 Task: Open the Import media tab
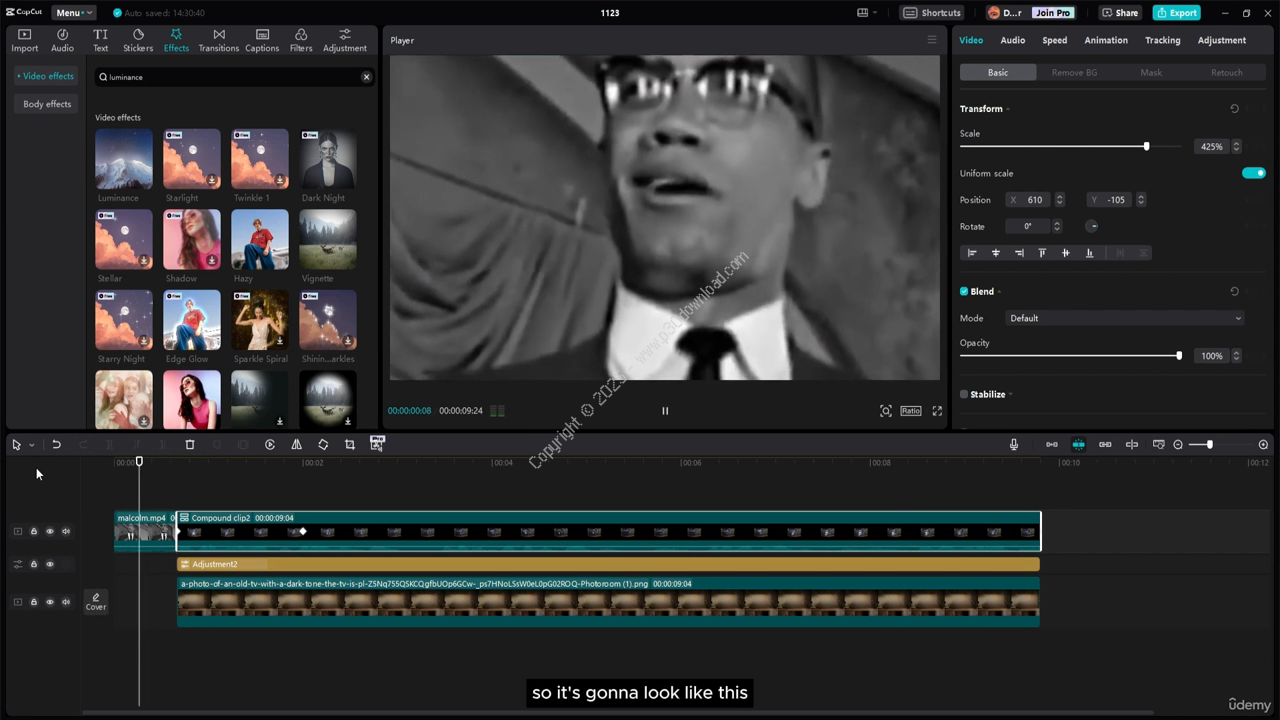pyautogui.click(x=24, y=40)
